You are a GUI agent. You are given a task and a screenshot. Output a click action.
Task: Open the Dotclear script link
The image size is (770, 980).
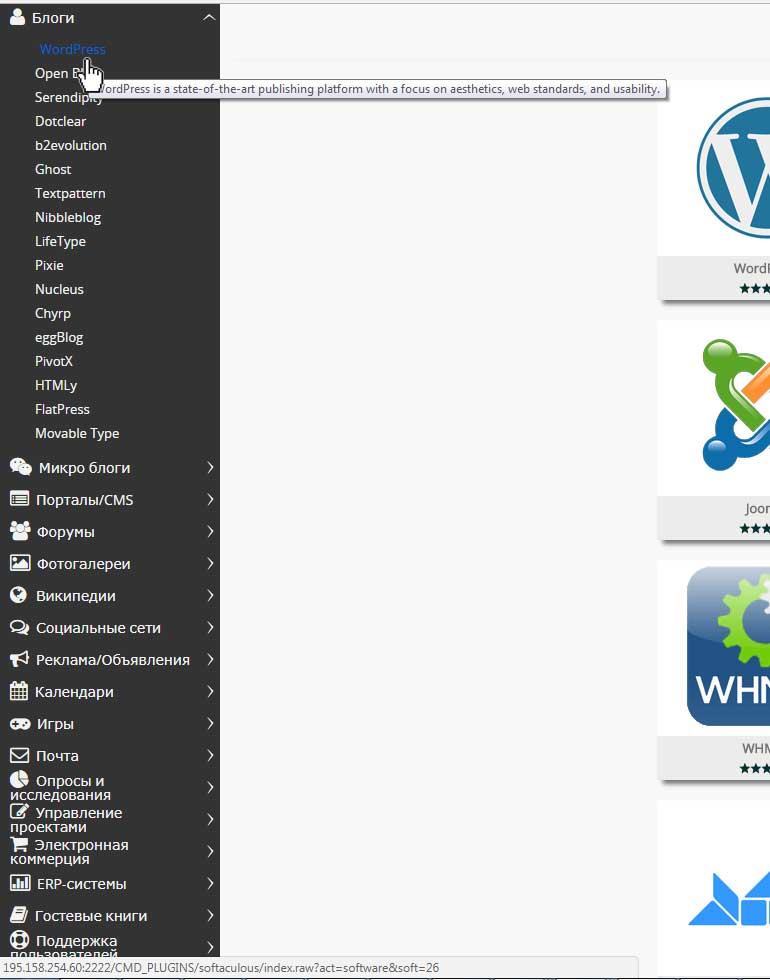click(x=60, y=121)
